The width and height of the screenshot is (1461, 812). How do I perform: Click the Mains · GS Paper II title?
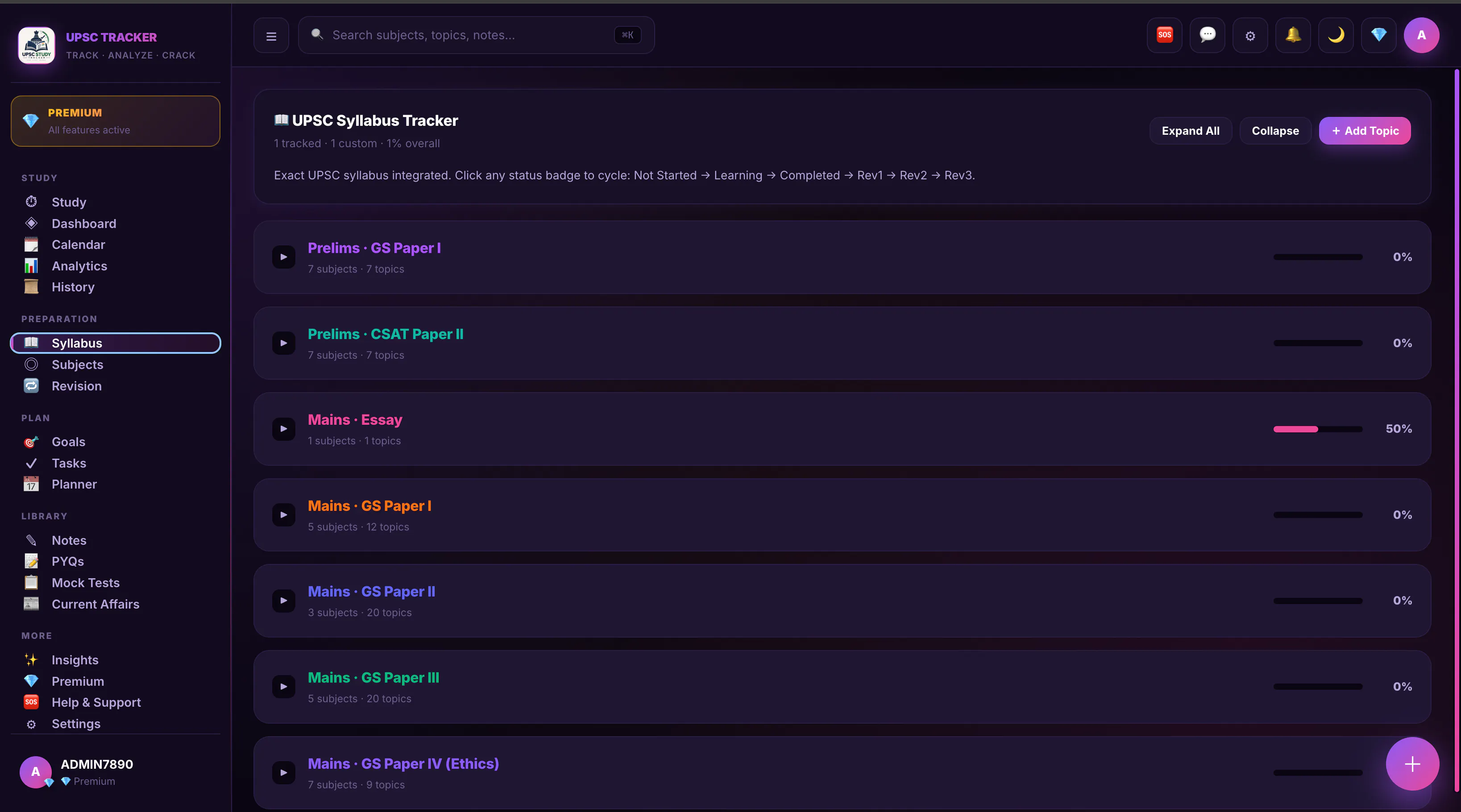pos(371,592)
